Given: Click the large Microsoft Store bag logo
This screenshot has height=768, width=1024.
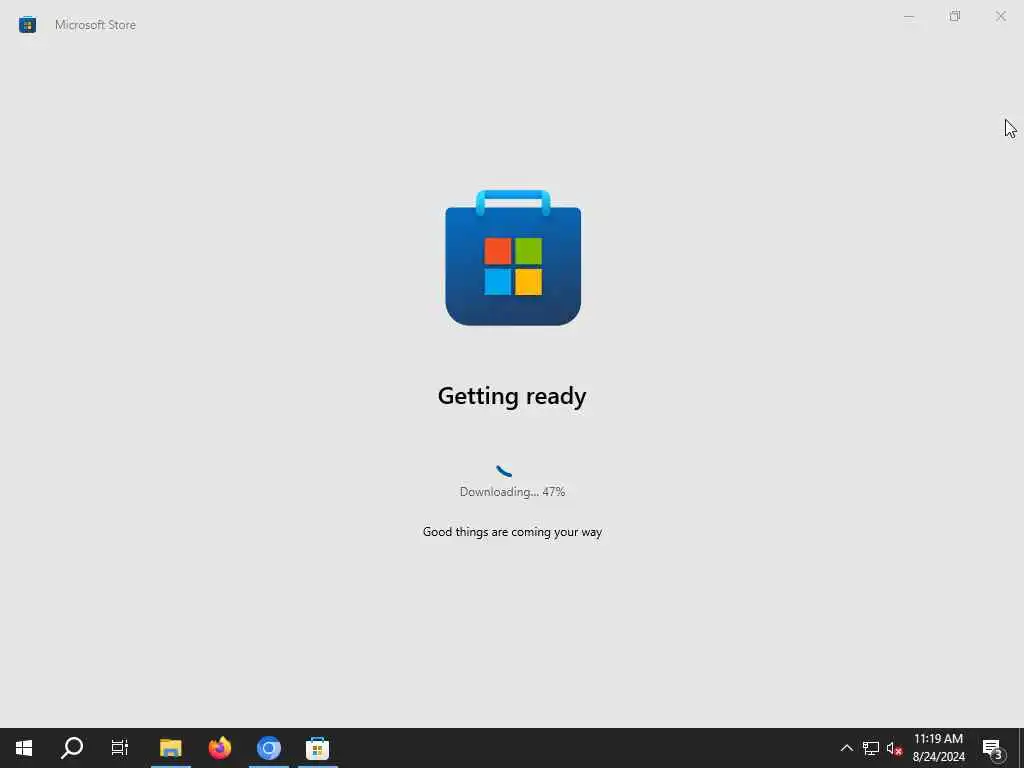Looking at the screenshot, I should 513,257.
